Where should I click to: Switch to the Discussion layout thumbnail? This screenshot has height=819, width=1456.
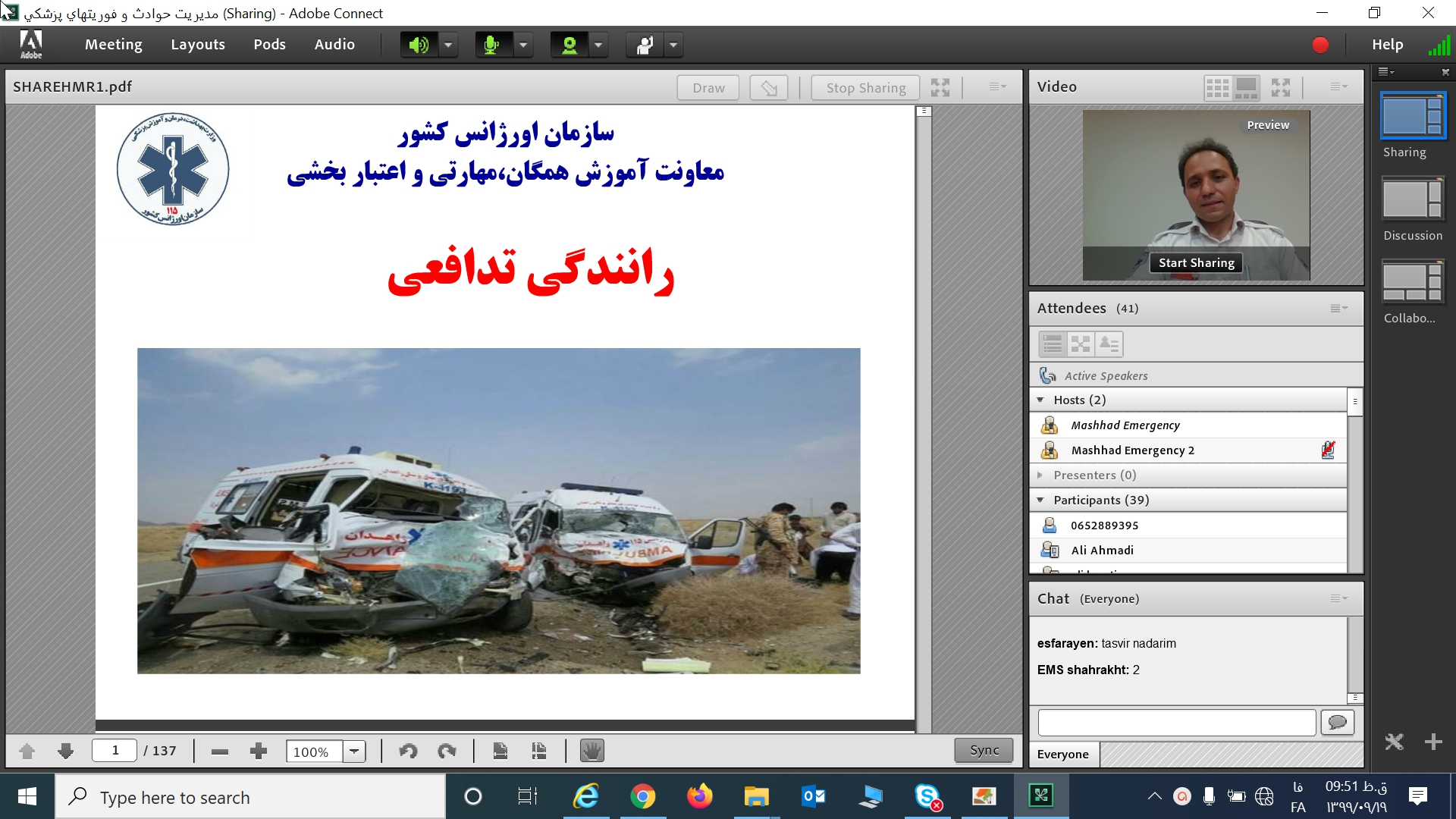(1412, 200)
